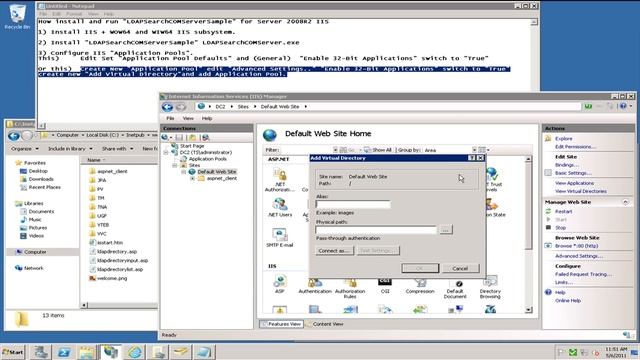
Task: Open the View menu in IIS Manager
Action: click(188, 118)
